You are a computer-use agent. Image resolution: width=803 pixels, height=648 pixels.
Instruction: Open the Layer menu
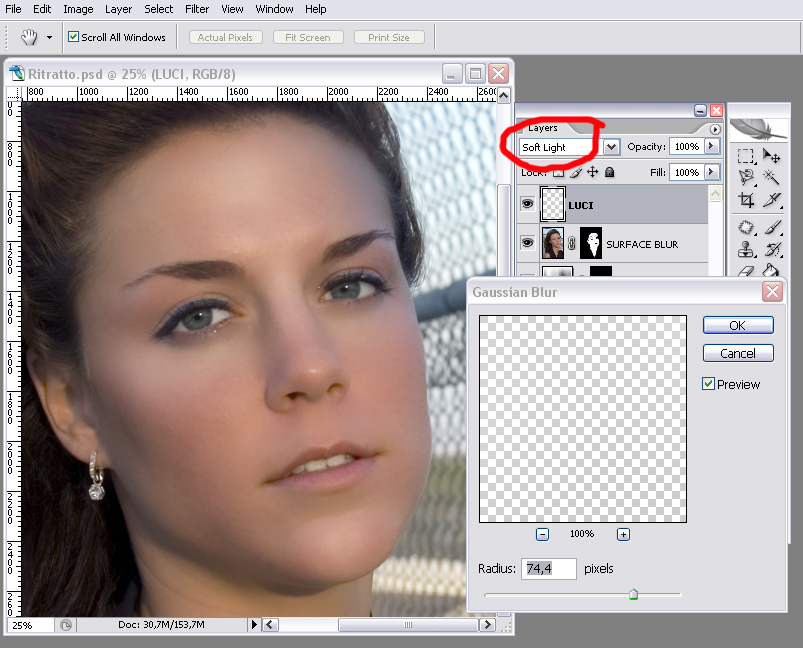click(118, 9)
